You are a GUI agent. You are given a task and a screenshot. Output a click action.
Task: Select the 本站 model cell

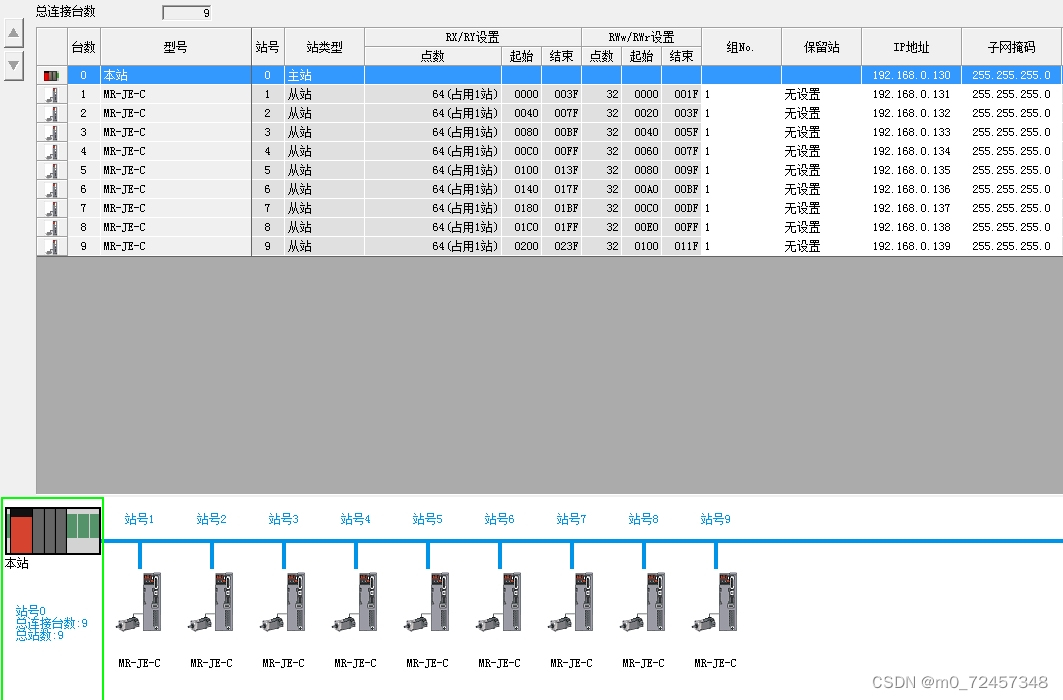(176, 75)
